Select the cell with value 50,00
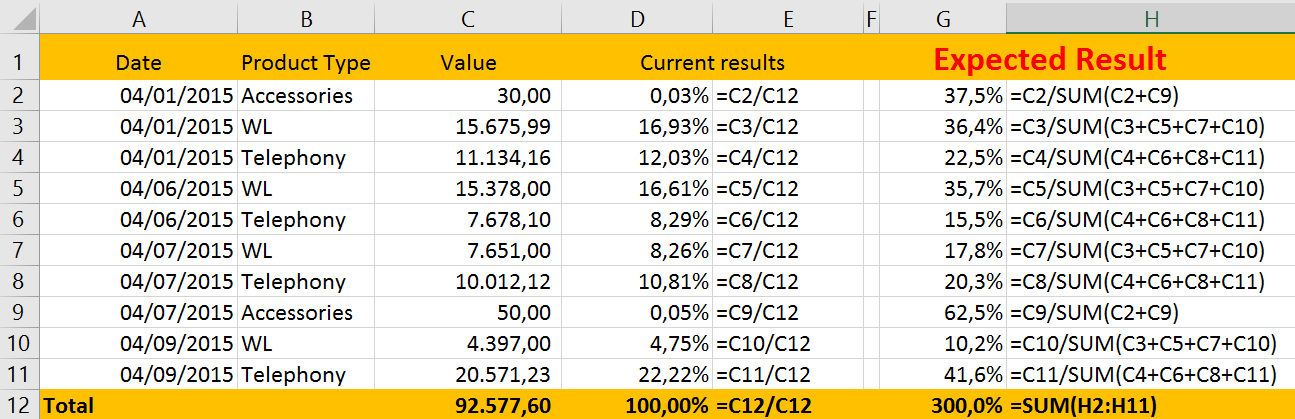The width and height of the screenshot is (1295, 419). click(x=468, y=312)
